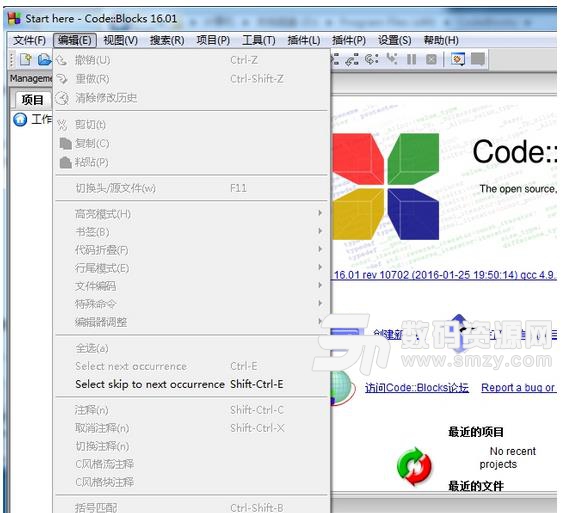Click the Undo arrow icon in the Edit menu

click(x=62, y=60)
